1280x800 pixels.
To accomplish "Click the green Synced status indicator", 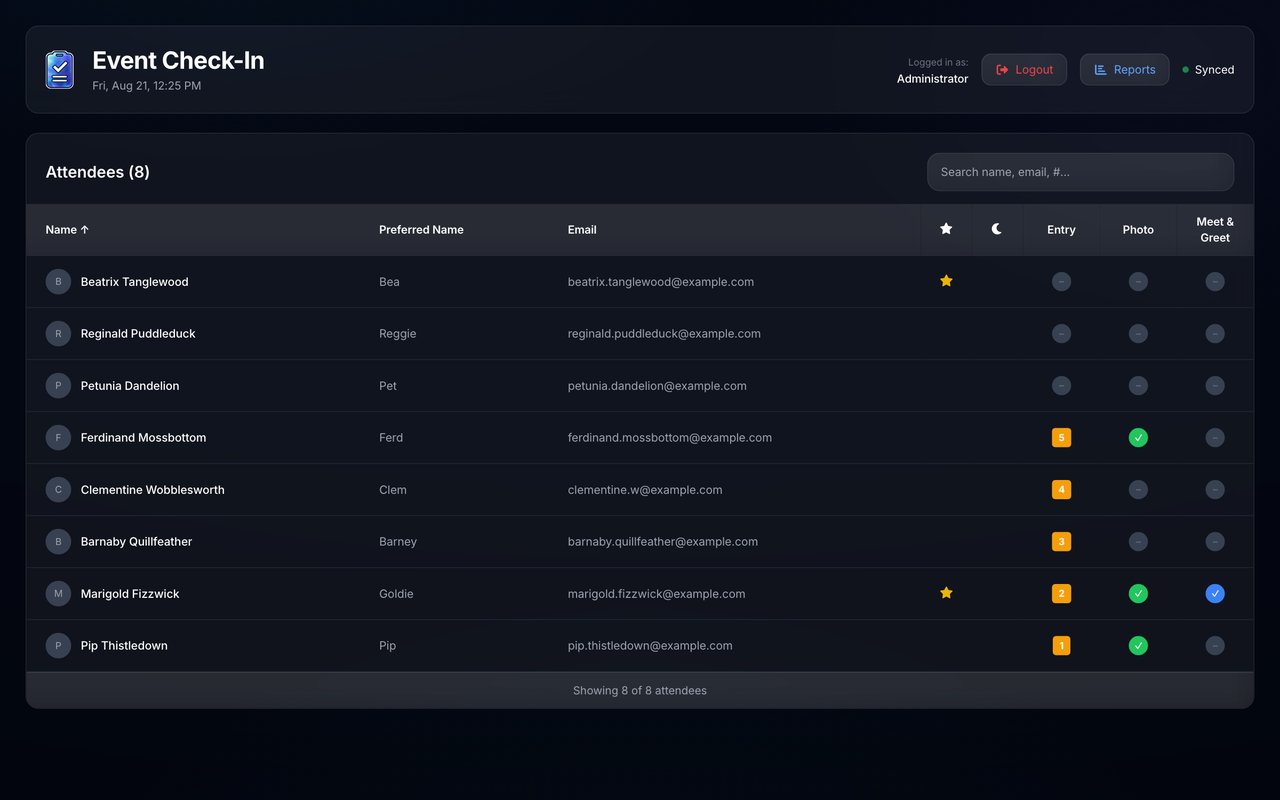I will tap(1208, 70).
